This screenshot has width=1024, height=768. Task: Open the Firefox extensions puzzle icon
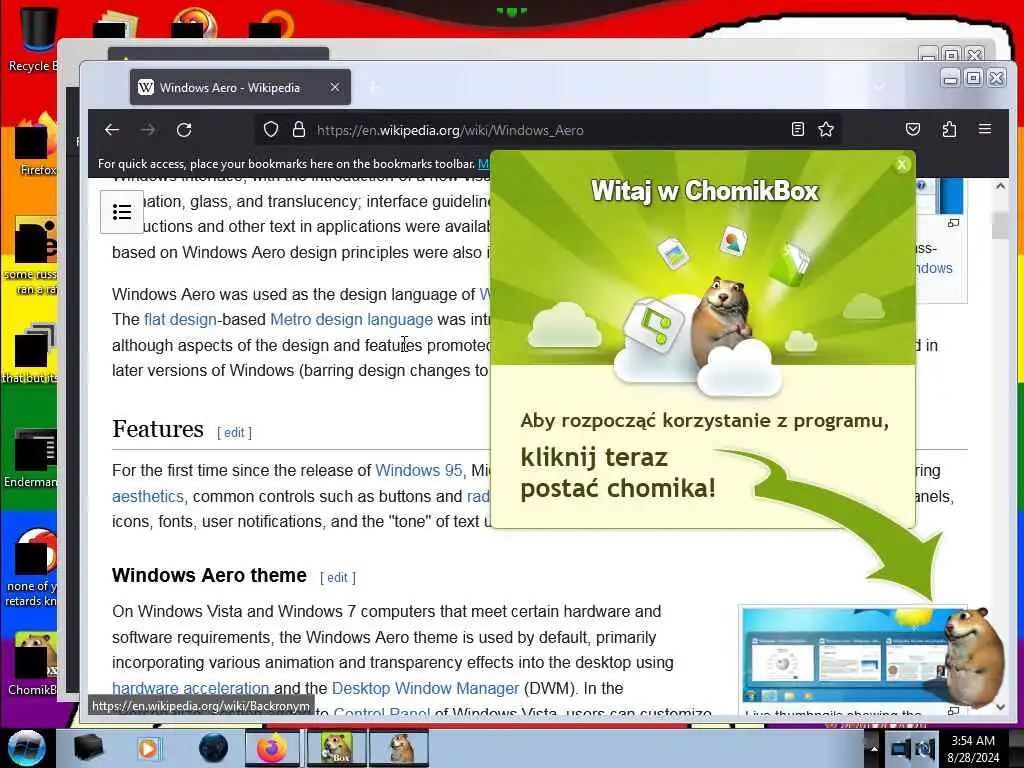pyautogui.click(x=949, y=129)
